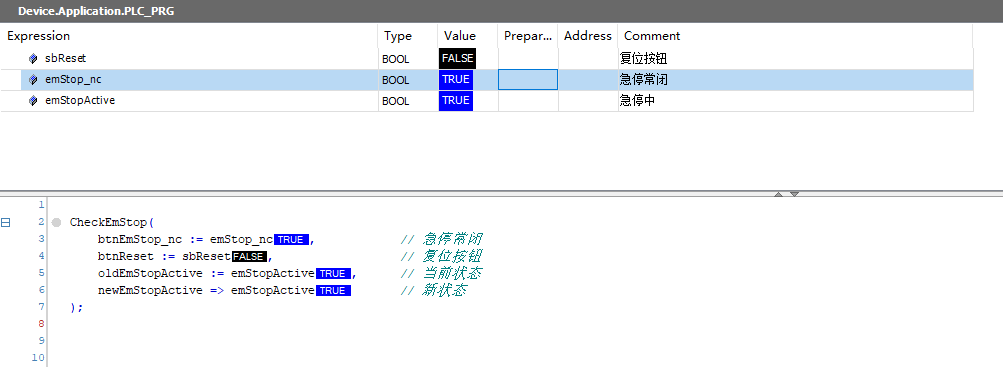
Task: Sort by the Expression column header
Action: click(38, 36)
